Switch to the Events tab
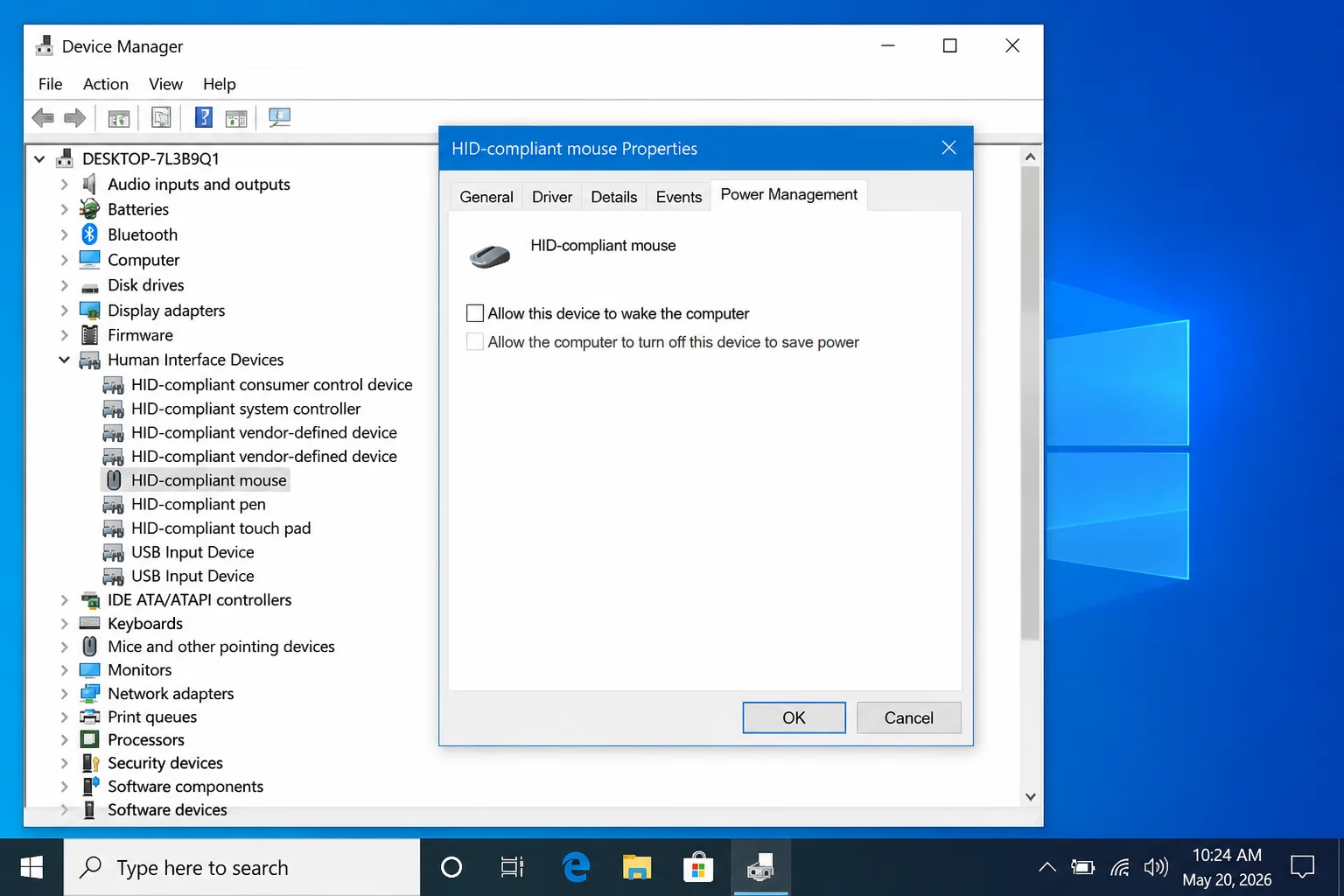This screenshot has height=896, width=1344. coord(678,197)
